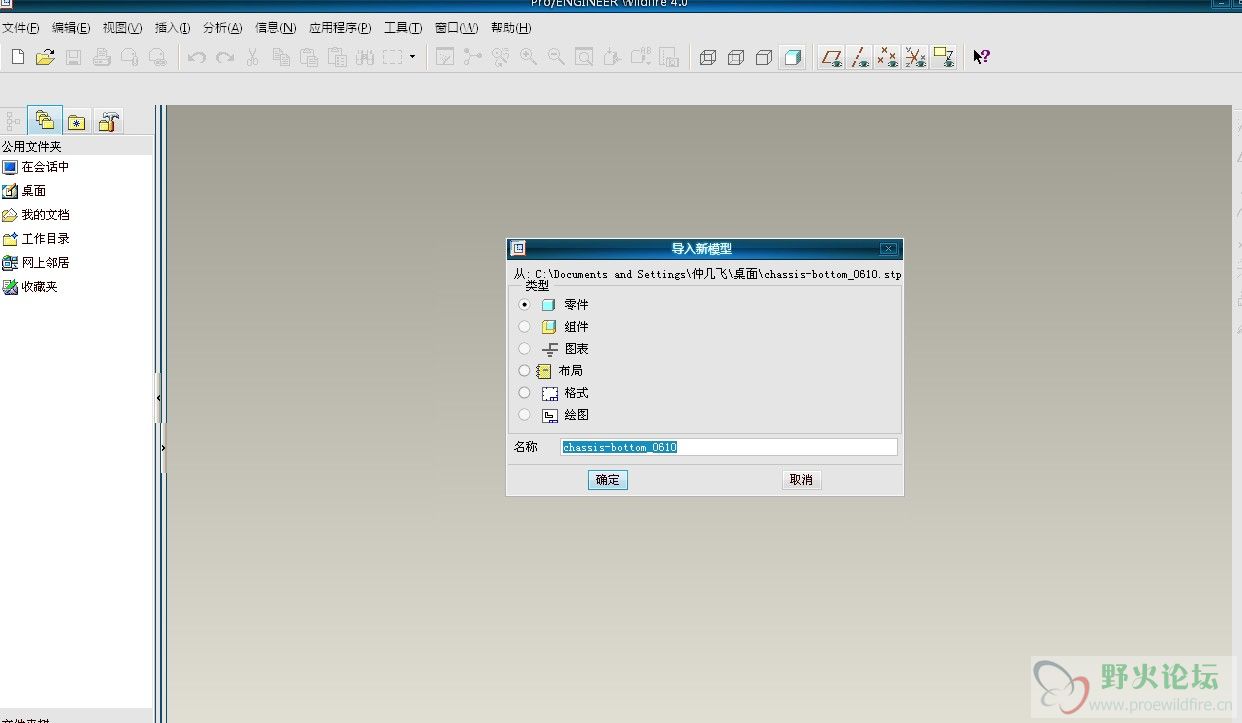Select the 格式 (Format) radio button
Image resolution: width=1242 pixels, height=723 pixels.
coord(524,392)
